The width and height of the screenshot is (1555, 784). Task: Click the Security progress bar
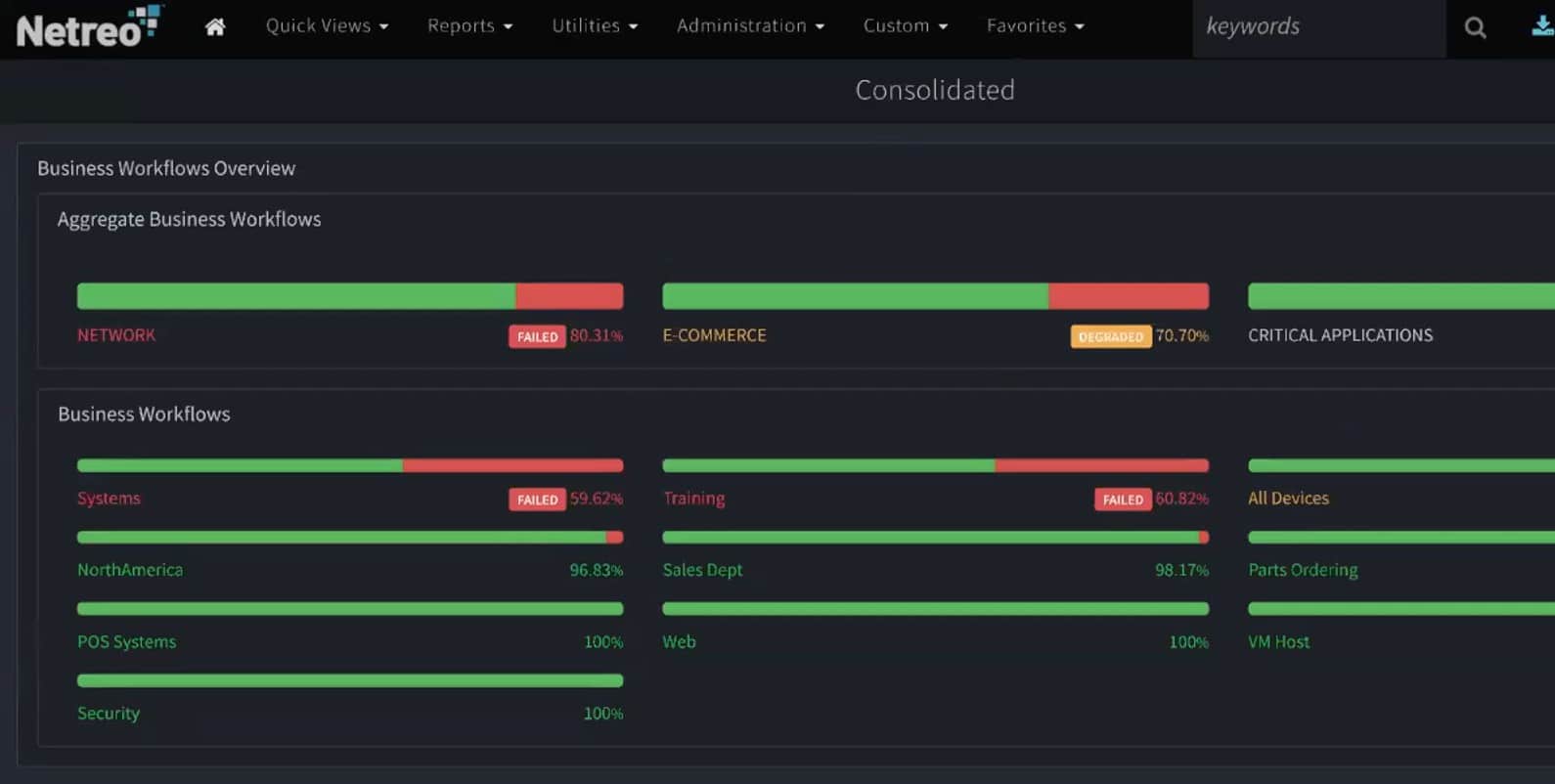tap(350, 680)
